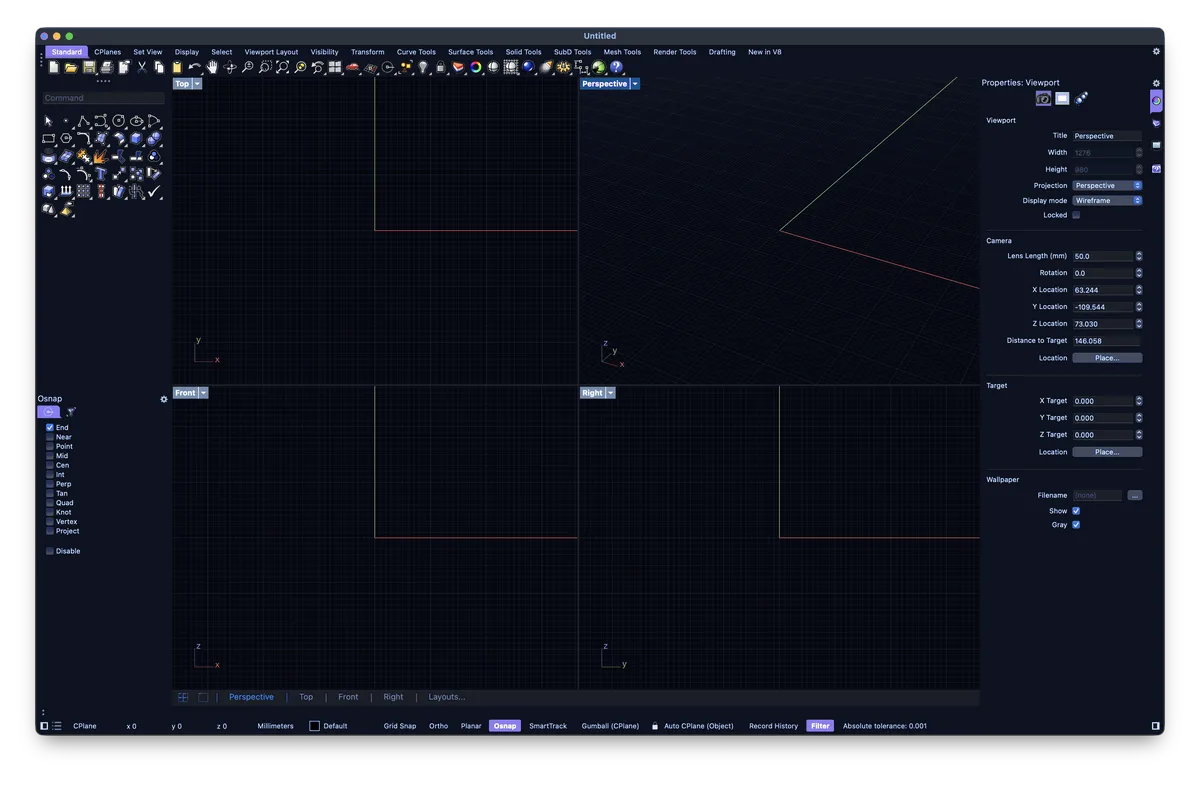Screen dimensions: 1200x787
Task: Click the Z Target stepper arrows
Action: tap(1138, 435)
